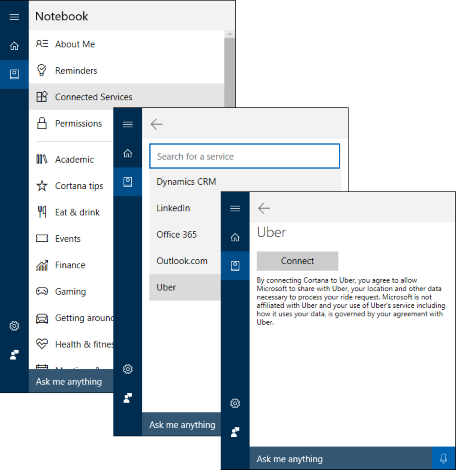Click the back arrow above the service search box
The width and height of the screenshot is (456, 470).
pyautogui.click(x=156, y=124)
